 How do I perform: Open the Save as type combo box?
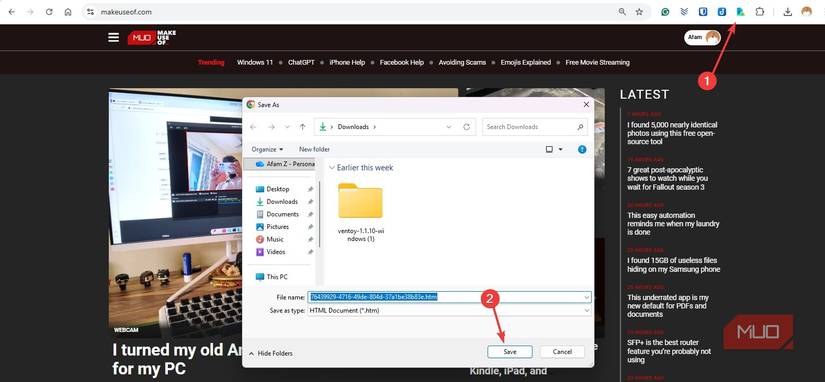(449, 310)
